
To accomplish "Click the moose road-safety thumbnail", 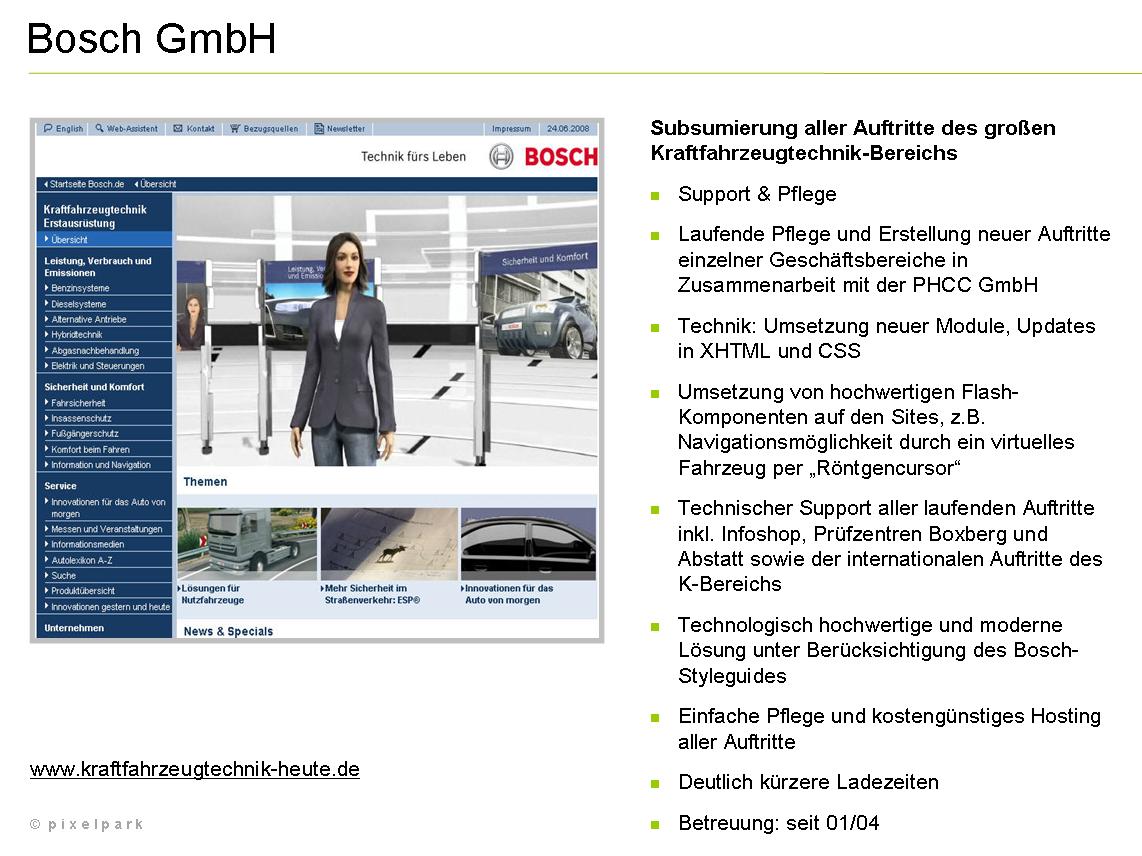I will click(x=390, y=544).
